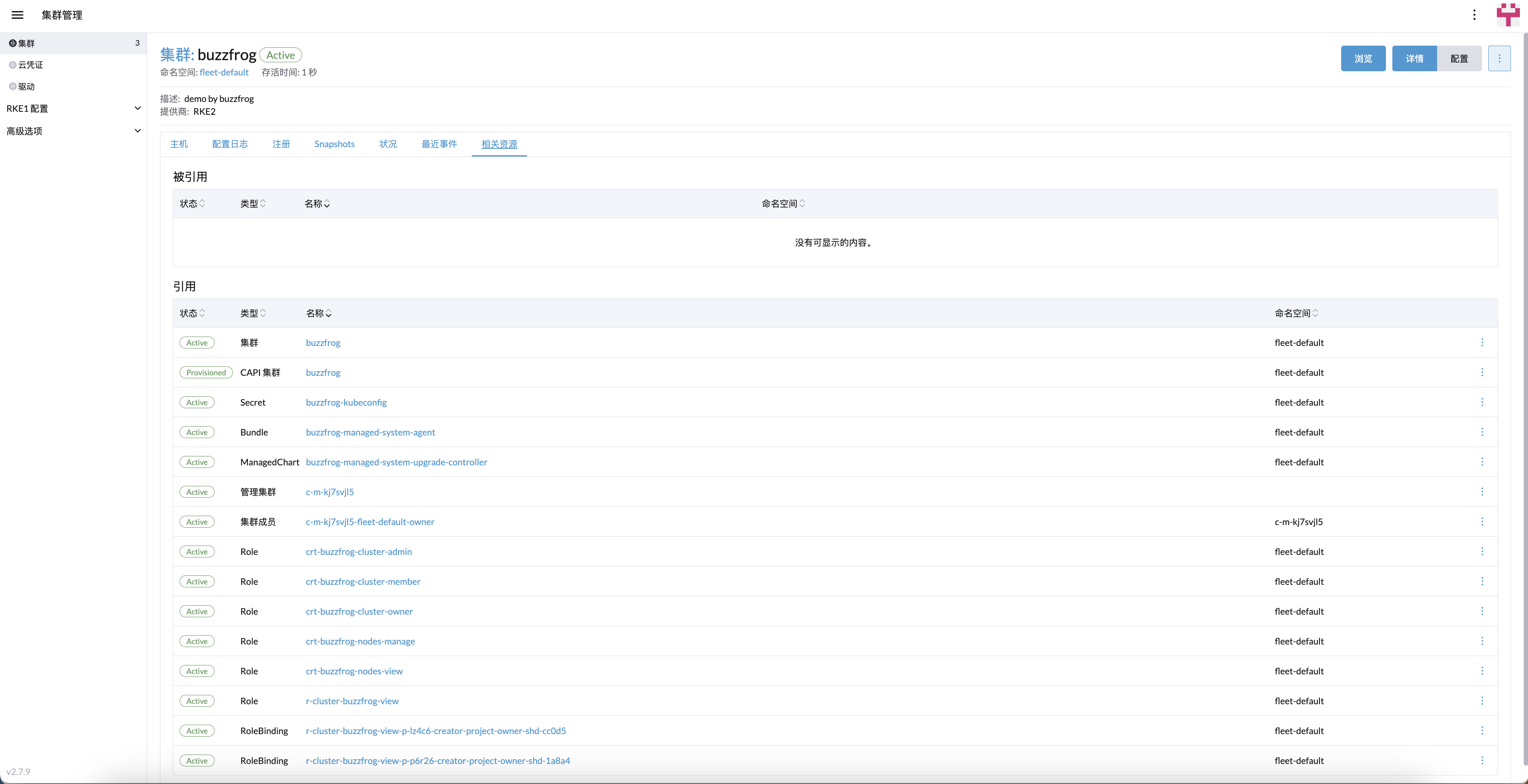The image size is (1528, 784).
Task: Open crt-buzzfrog-nodes-view link
Action: (x=354, y=671)
